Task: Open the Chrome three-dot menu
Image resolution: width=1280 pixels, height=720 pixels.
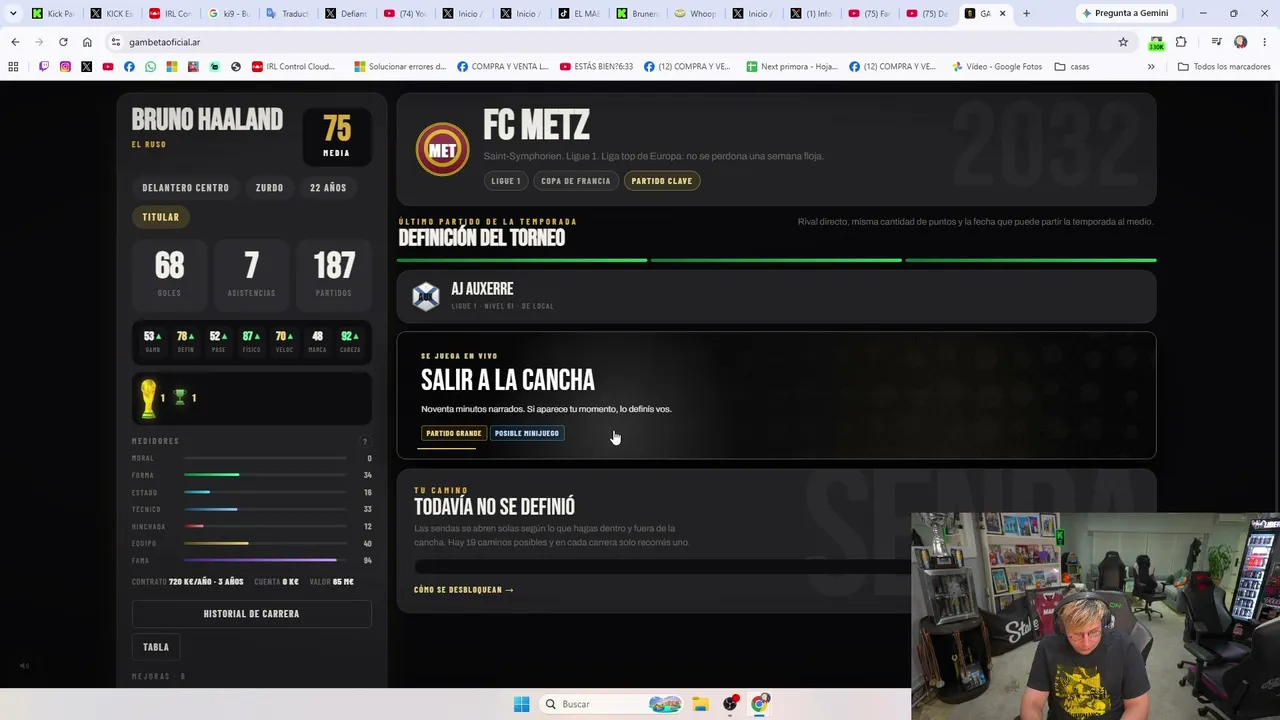Action: (1264, 42)
